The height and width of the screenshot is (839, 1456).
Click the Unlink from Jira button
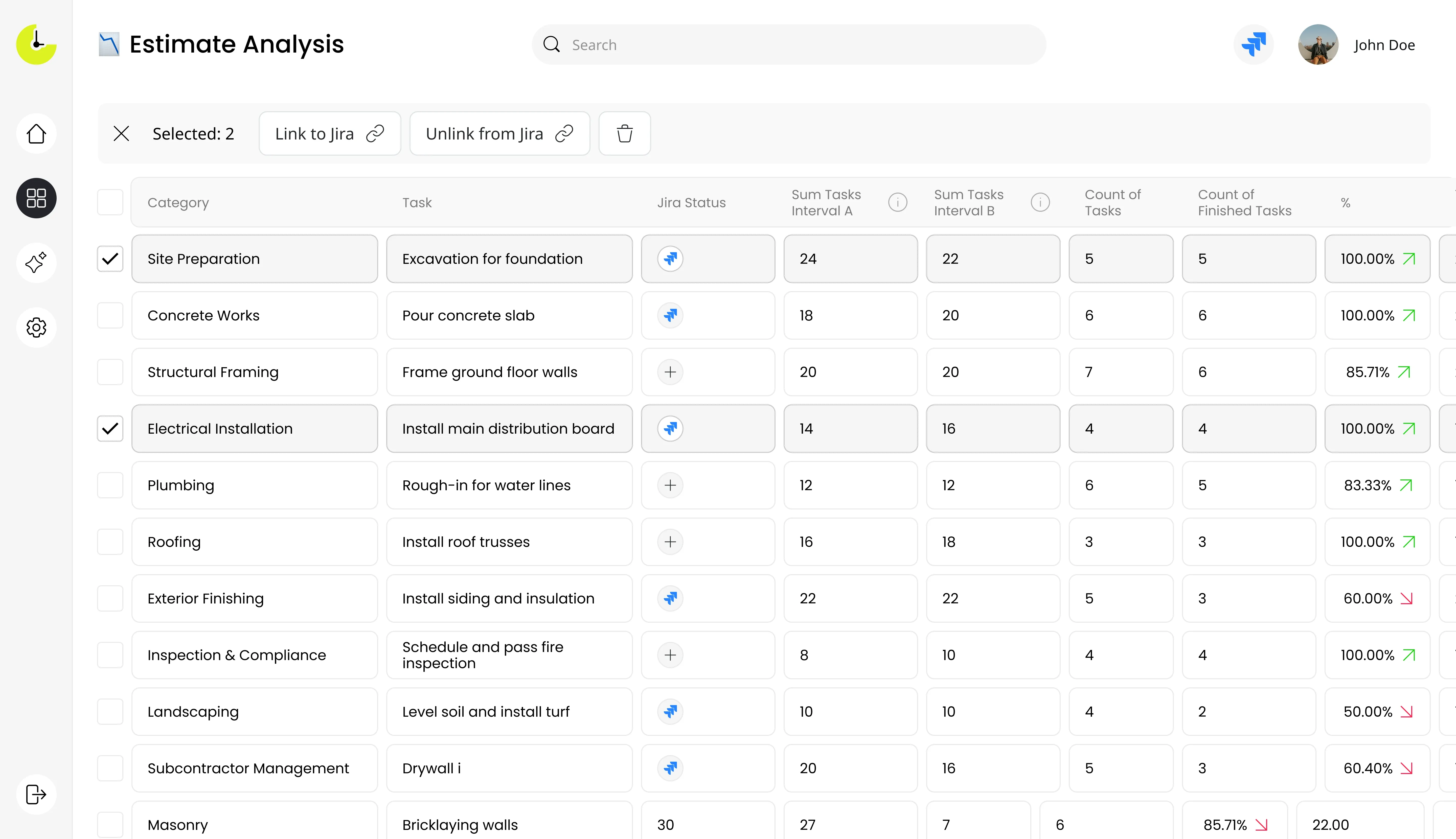(x=499, y=134)
